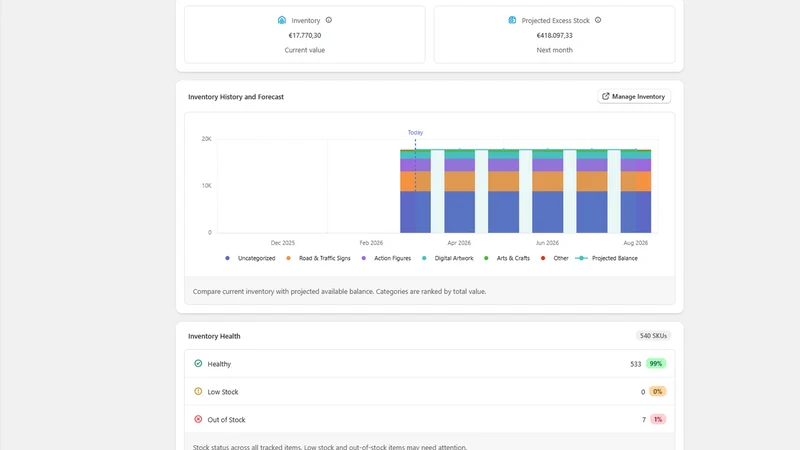This screenshot has width=800, height=450.
Task: Click the 1% out of stock badge
Action: click(658, 419)
